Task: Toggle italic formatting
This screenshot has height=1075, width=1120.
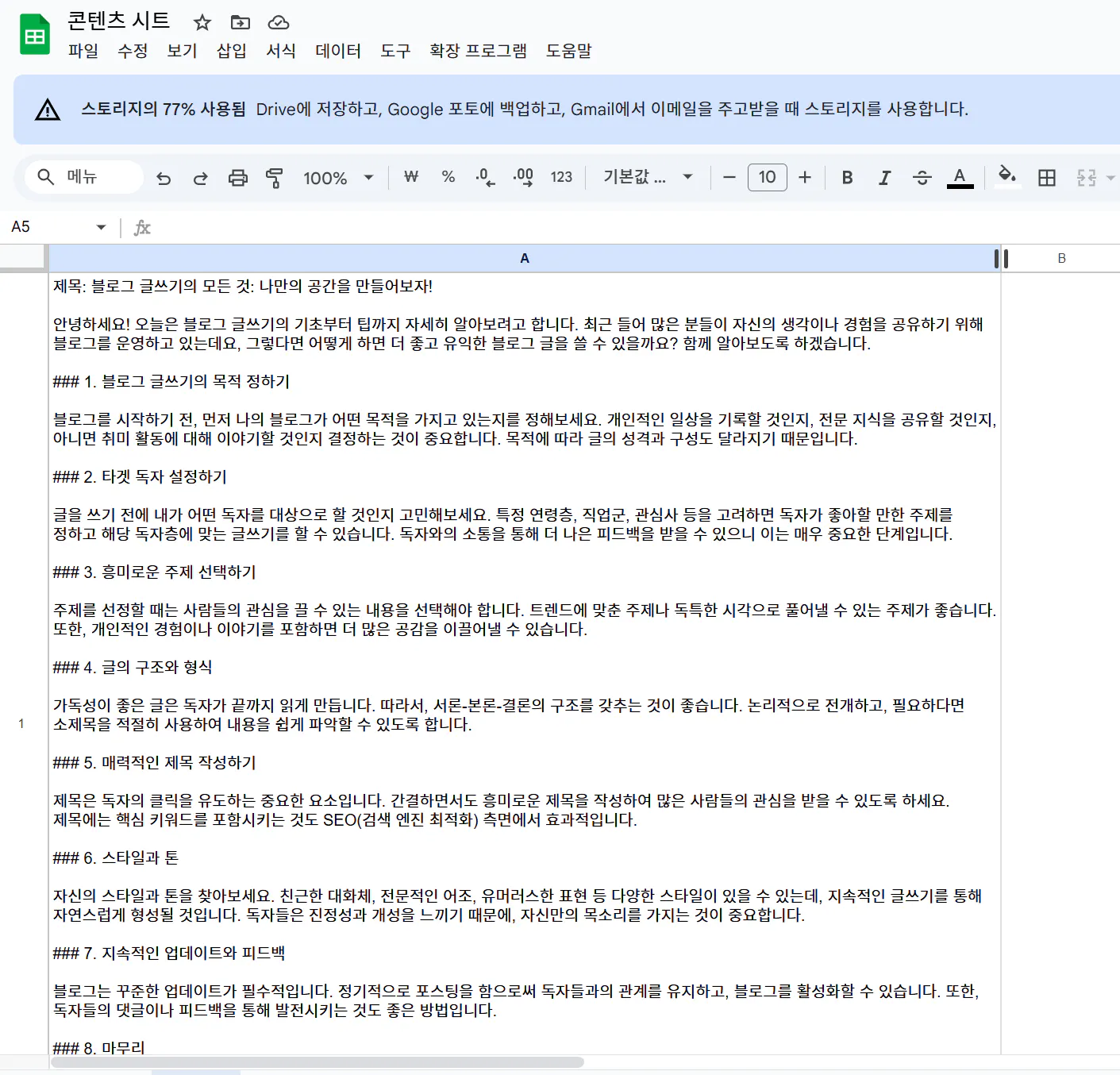Action: point(884,177)
